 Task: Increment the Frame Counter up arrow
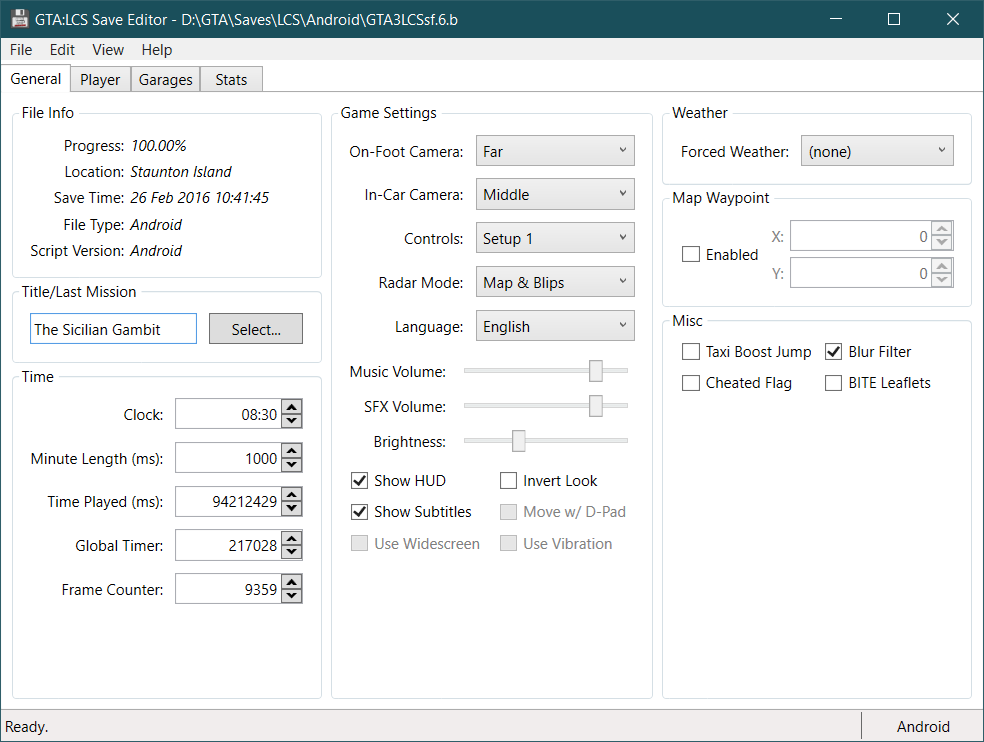(292, 582)
